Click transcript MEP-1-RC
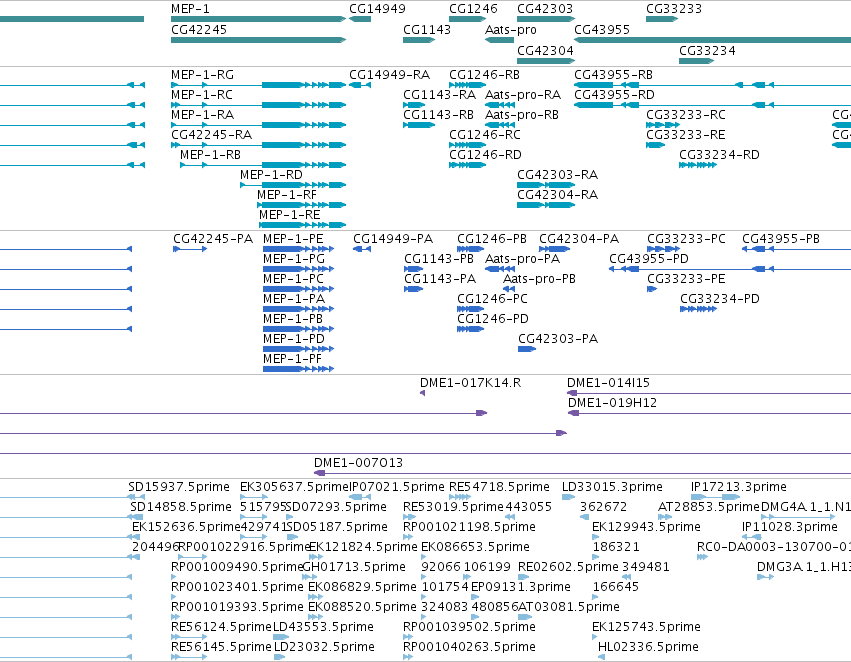Viewport: 851px width, 662px height. [258, 105]
